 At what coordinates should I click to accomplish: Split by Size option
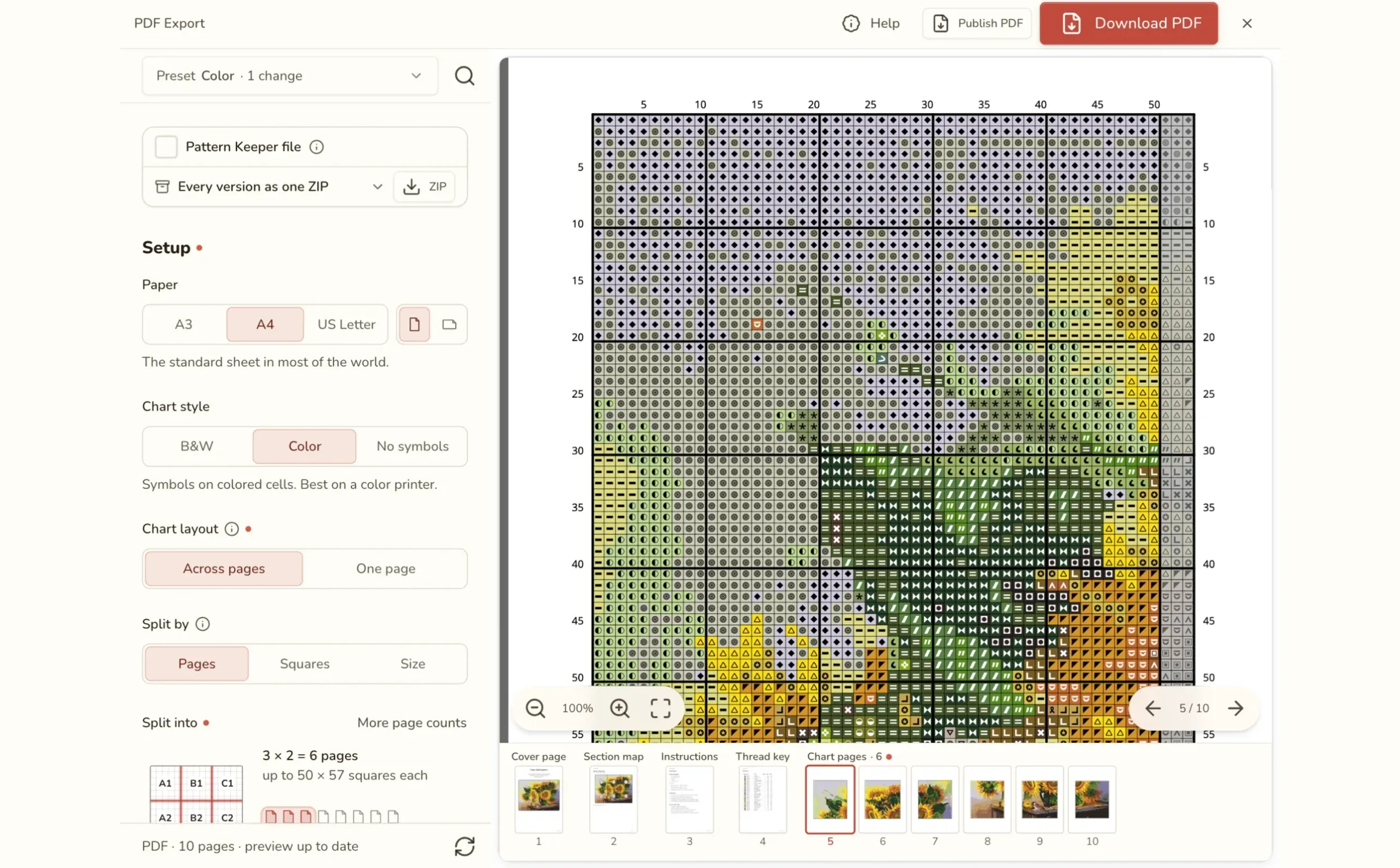[412, 664]
